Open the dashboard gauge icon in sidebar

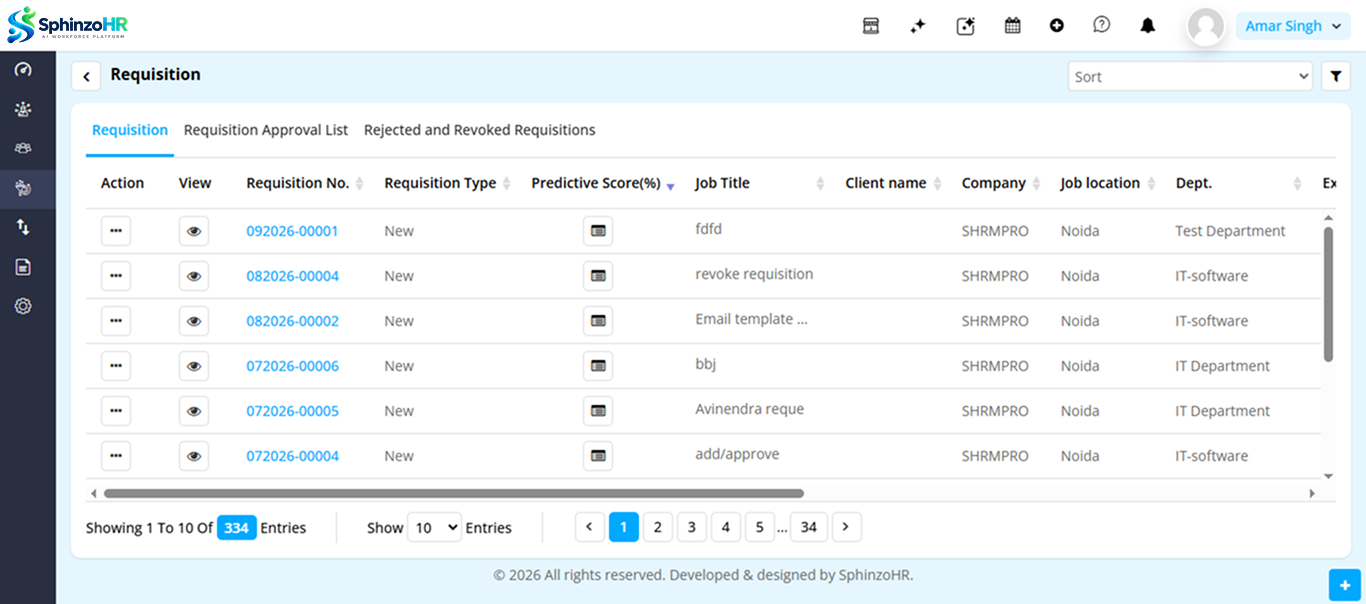23,69
